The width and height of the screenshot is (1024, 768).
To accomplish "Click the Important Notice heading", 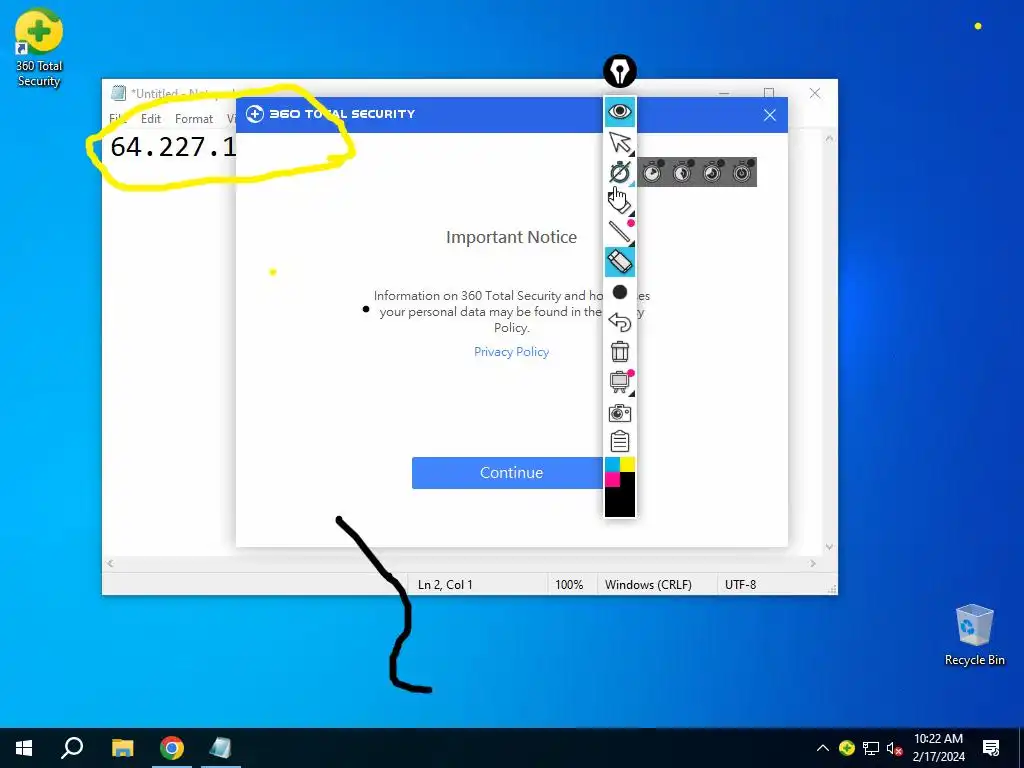I will pyautogui.click(x=511, y=237).
